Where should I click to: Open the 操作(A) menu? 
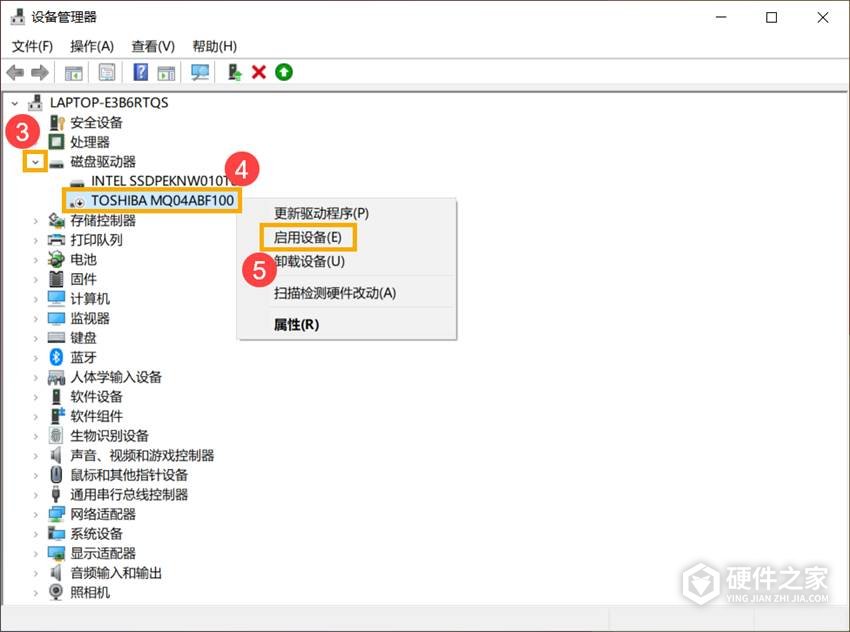coord(92,47)
